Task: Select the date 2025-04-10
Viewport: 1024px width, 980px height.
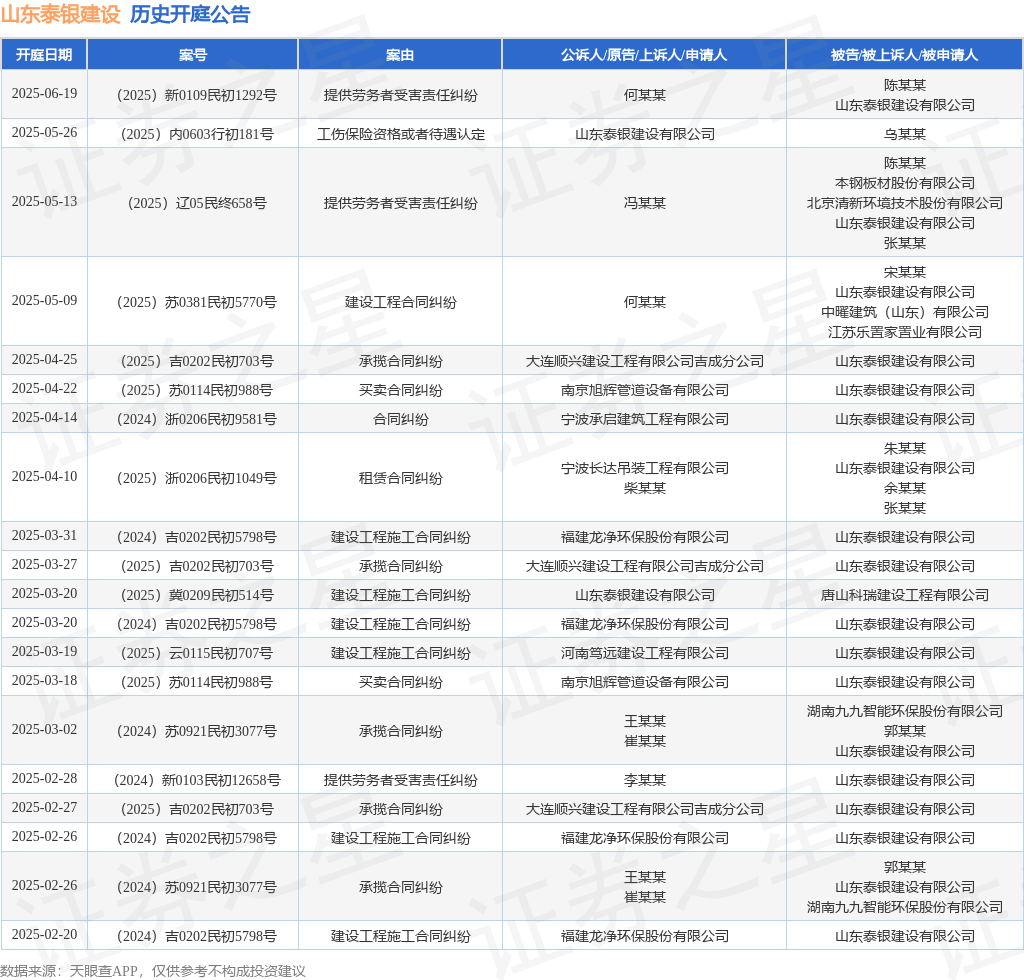Action: coord(44,477)
